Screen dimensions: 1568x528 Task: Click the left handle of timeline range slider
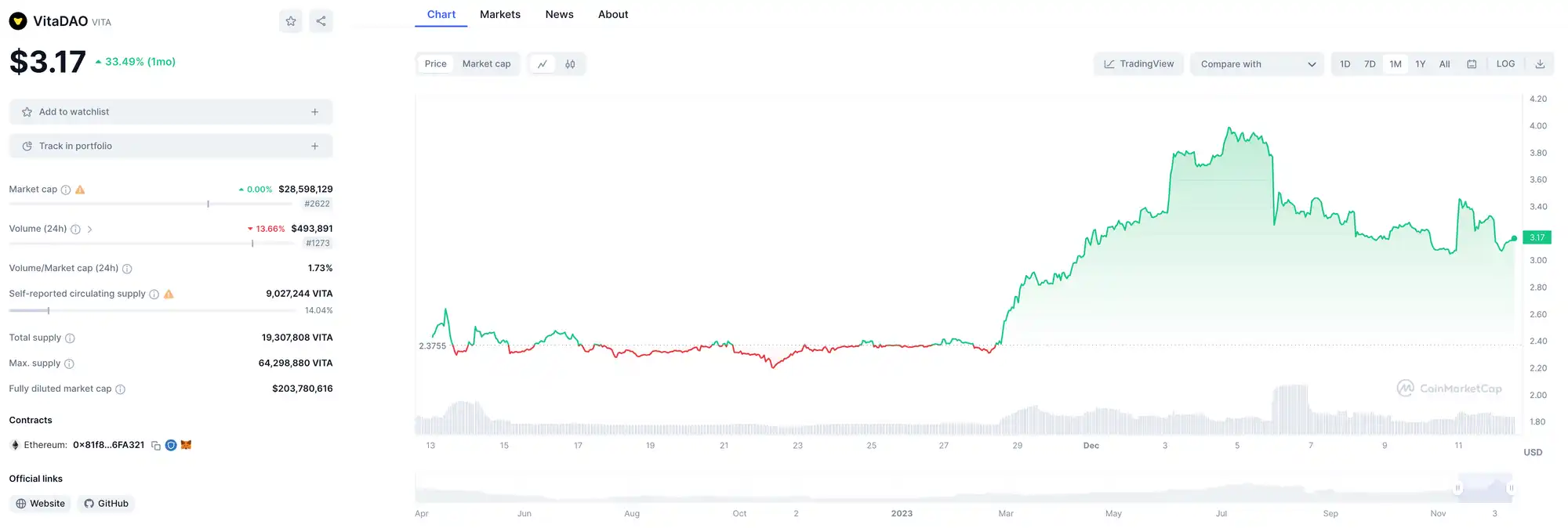click(1457, 488)
